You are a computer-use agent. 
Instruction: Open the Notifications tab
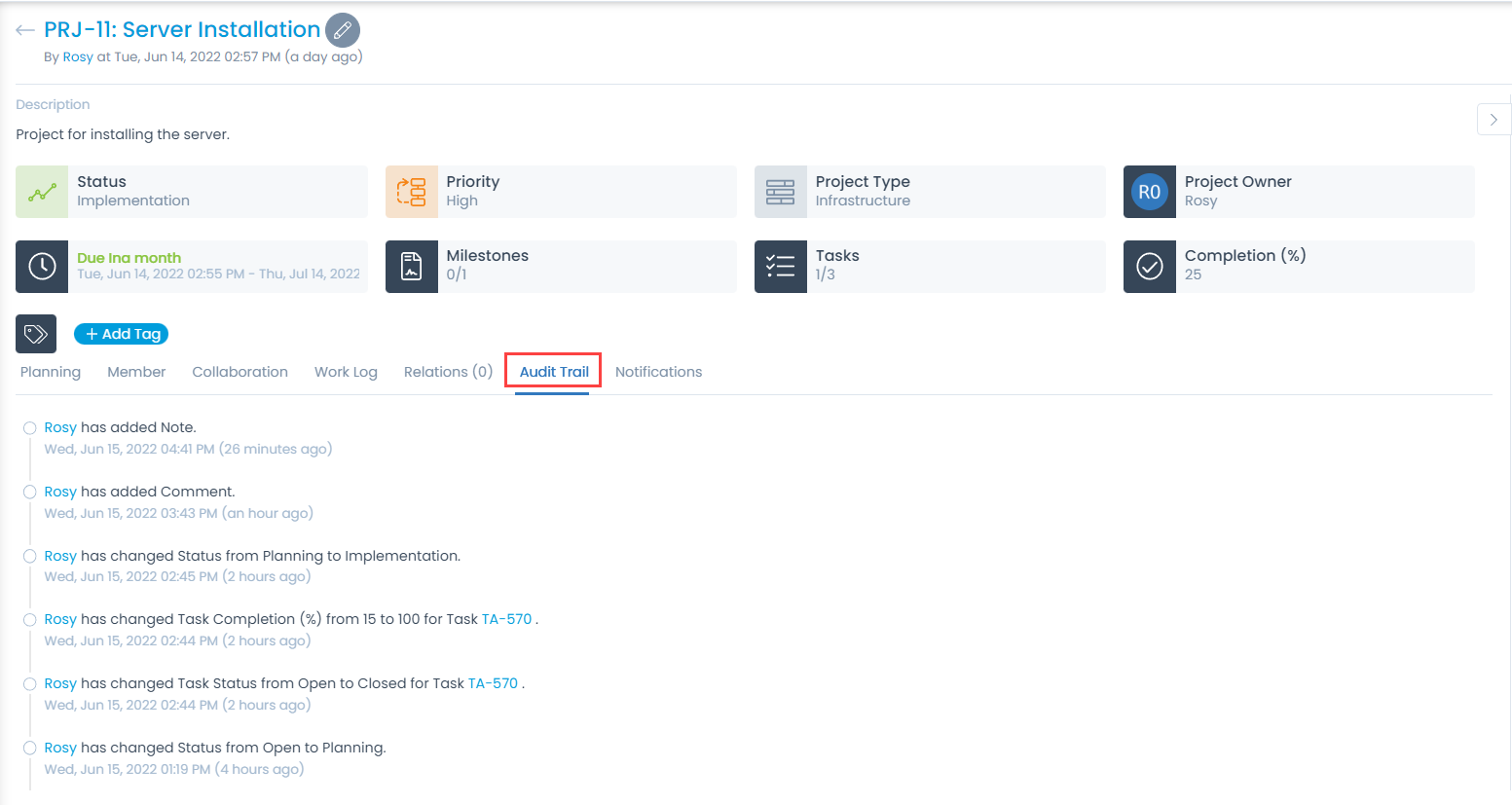coord(658,372)
